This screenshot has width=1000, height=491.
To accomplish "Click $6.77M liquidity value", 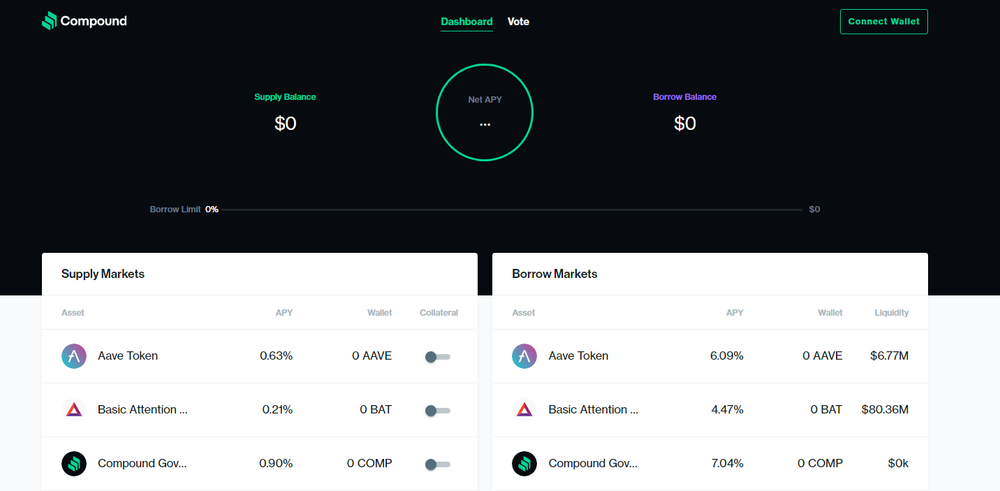I will [889, 356].
